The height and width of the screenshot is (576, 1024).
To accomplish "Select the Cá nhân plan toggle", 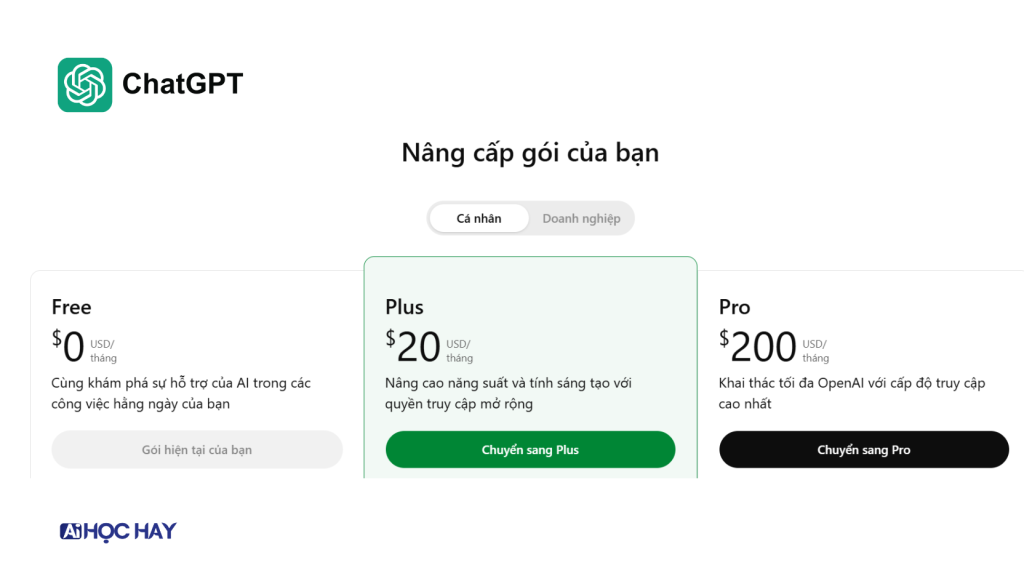I will pyautogui.click(x=479, y=218).
